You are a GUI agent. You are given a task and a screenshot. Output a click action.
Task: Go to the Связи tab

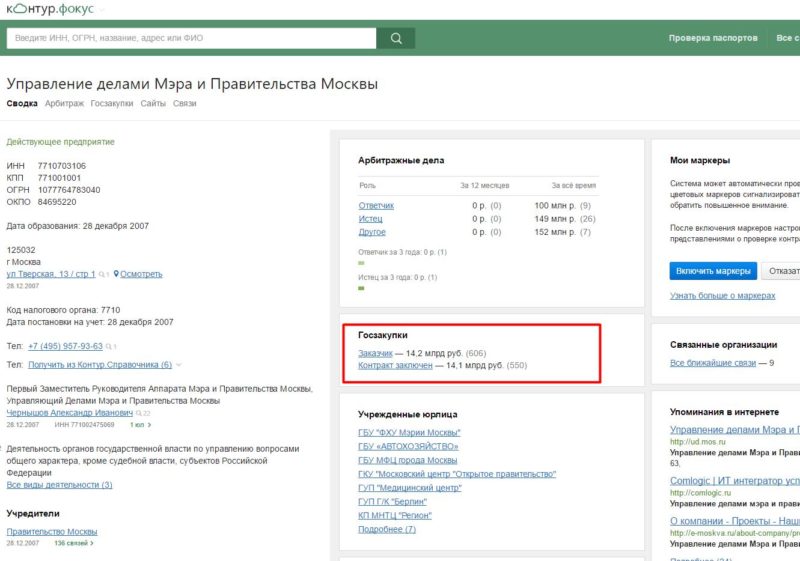click(185, 103)
